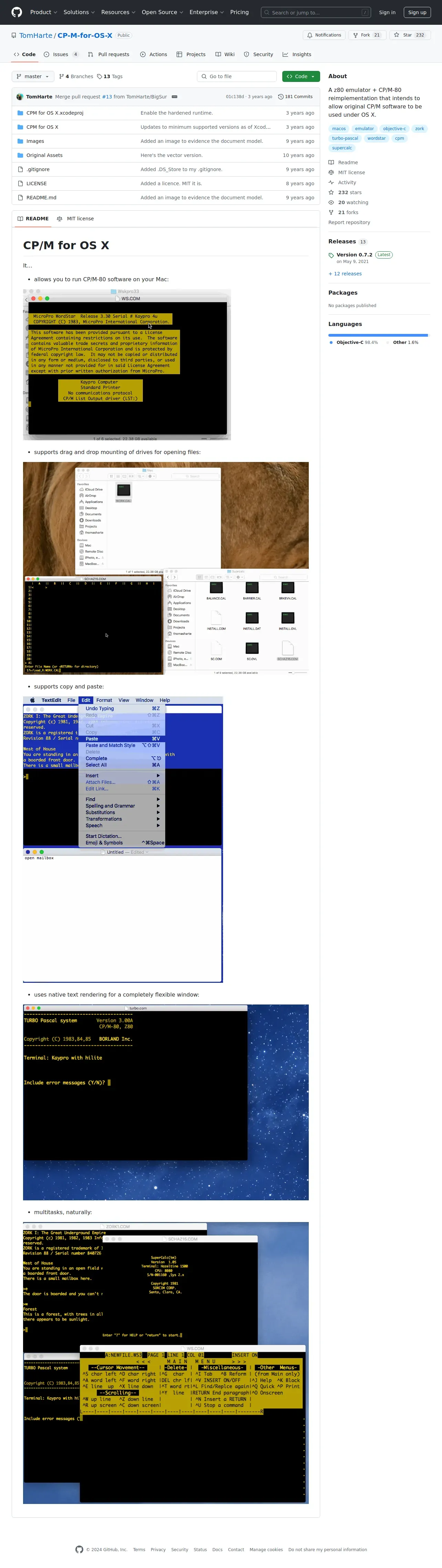Open the Code tab
The height and width of the screenshot is (1568, 442).
pyautogui.click(x=24, y=54)
